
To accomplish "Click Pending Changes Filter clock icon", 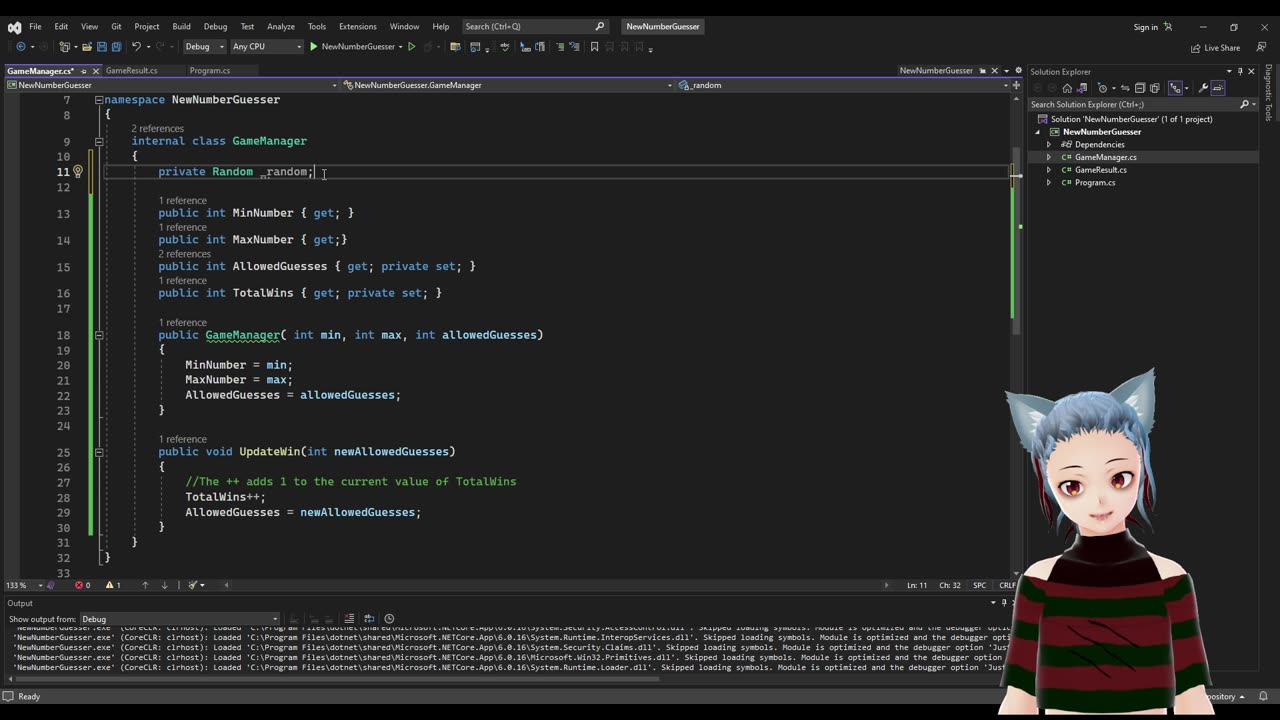I will coord(1103,88).
